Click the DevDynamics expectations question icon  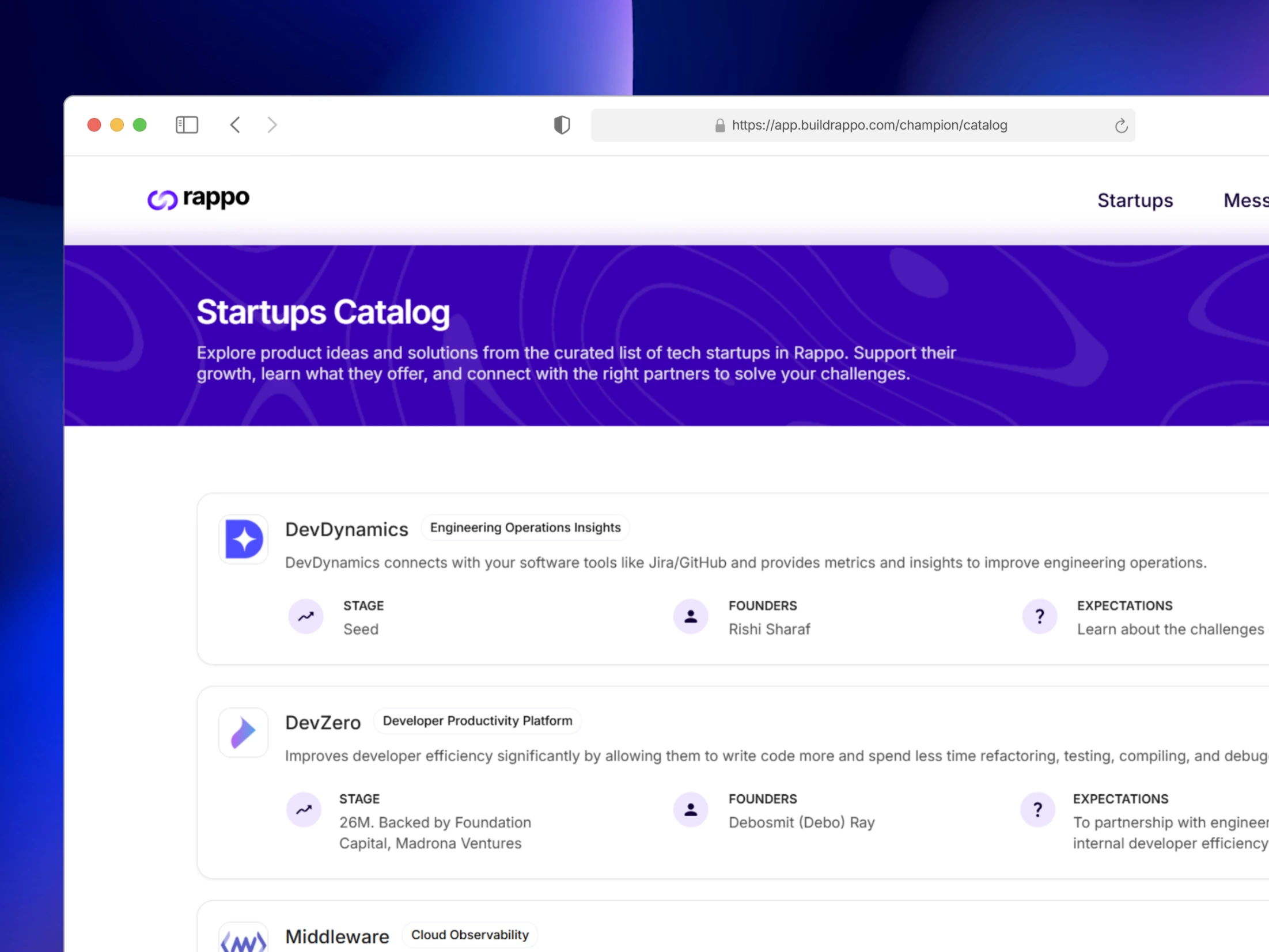[1040, 617]
